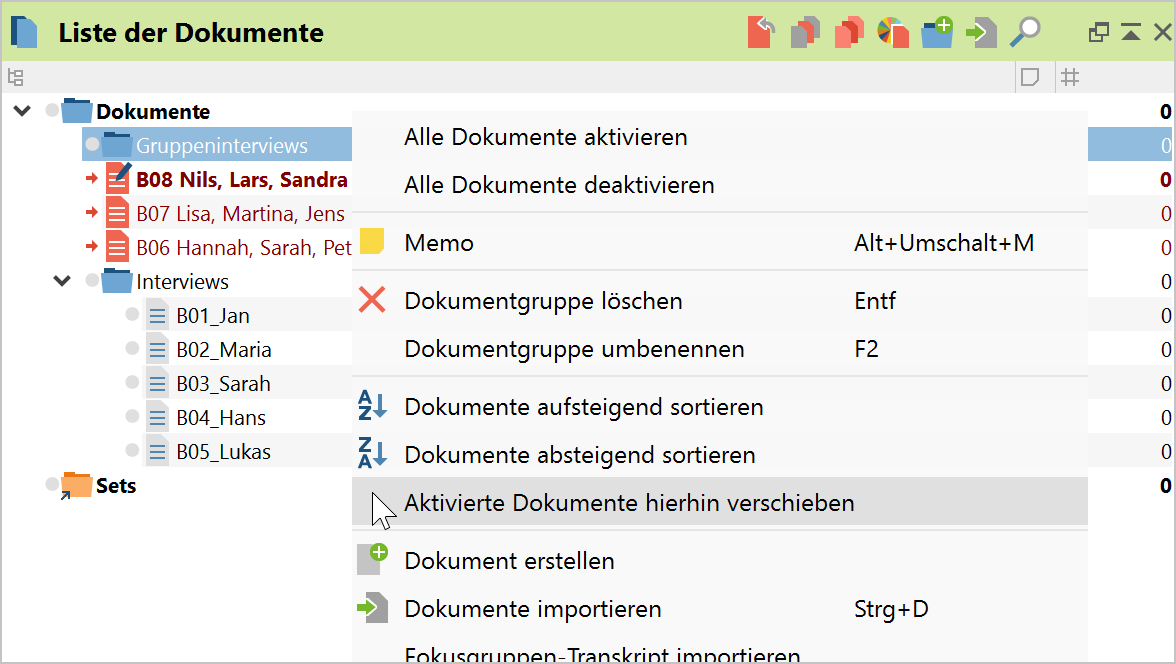Click the reset activations red document icon

(x=760, y=32)
